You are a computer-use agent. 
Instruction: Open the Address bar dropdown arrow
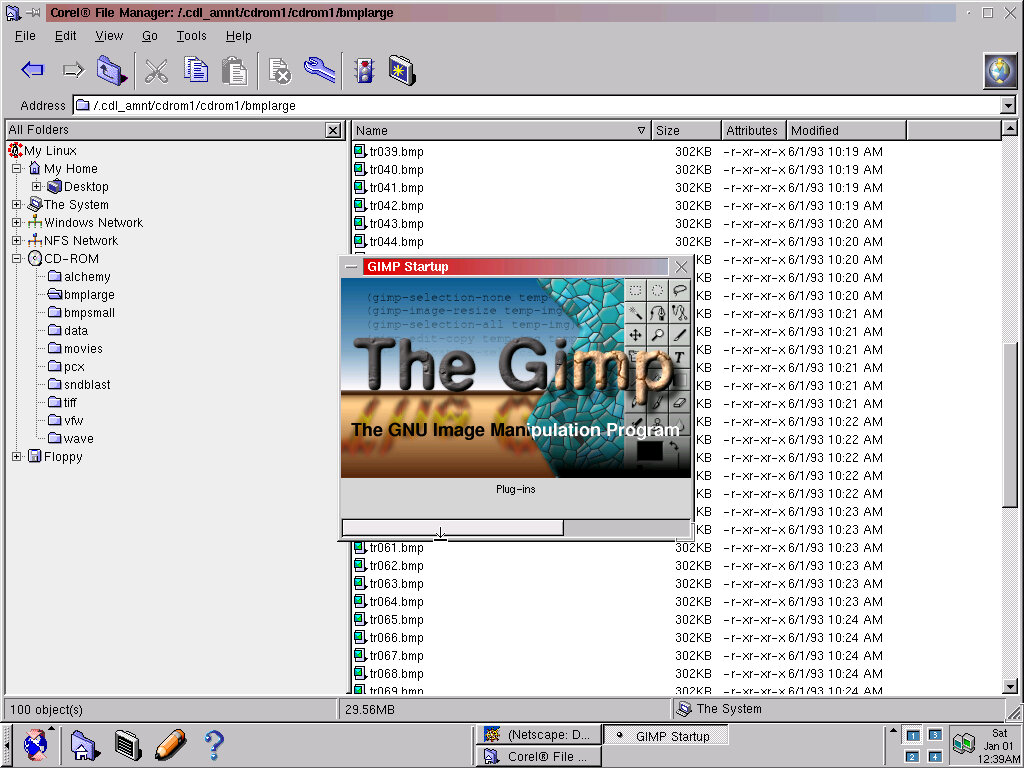[x=1007, y=106]
